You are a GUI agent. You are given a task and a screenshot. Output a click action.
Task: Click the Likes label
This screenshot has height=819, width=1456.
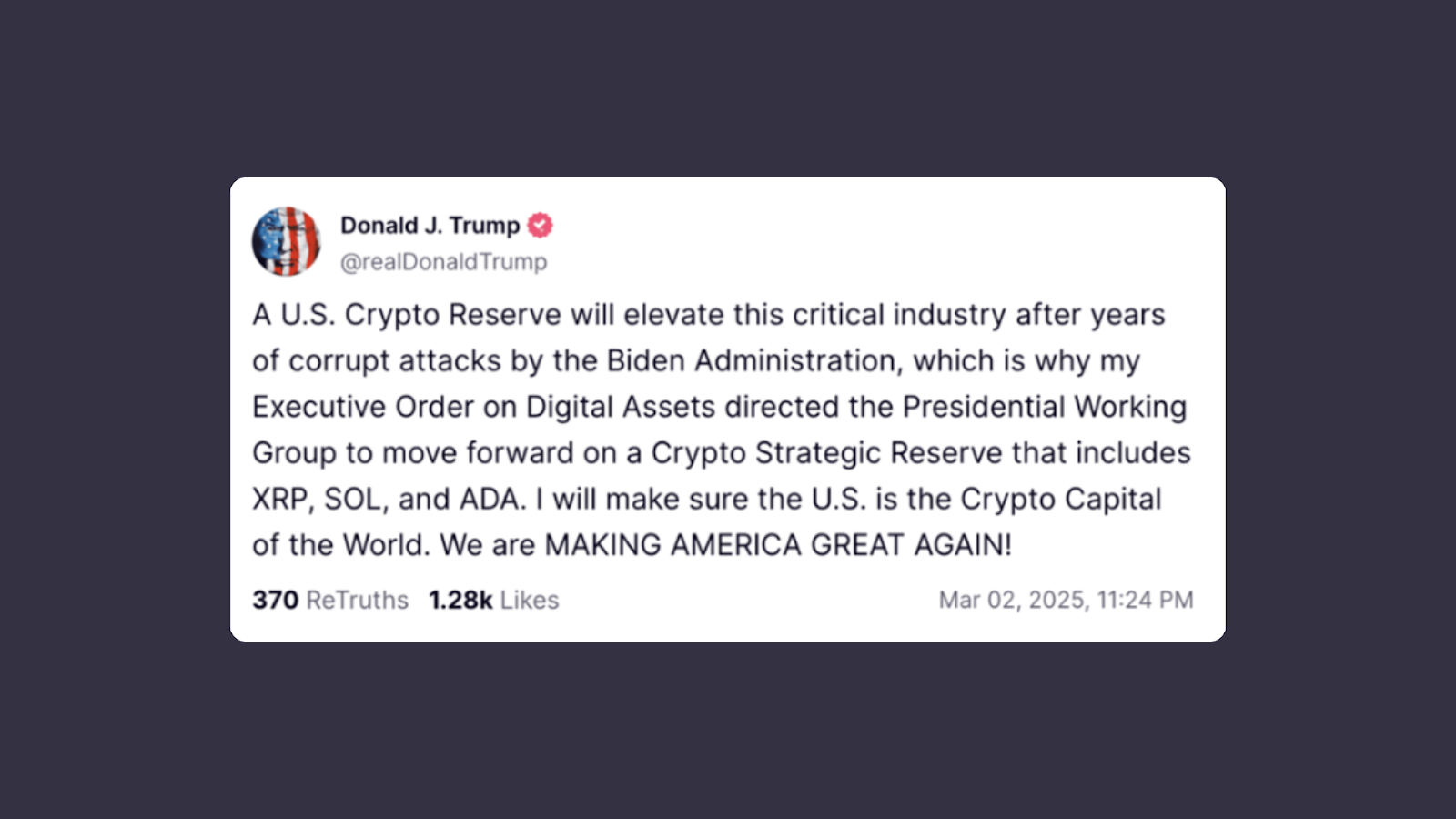coord(530,600)
